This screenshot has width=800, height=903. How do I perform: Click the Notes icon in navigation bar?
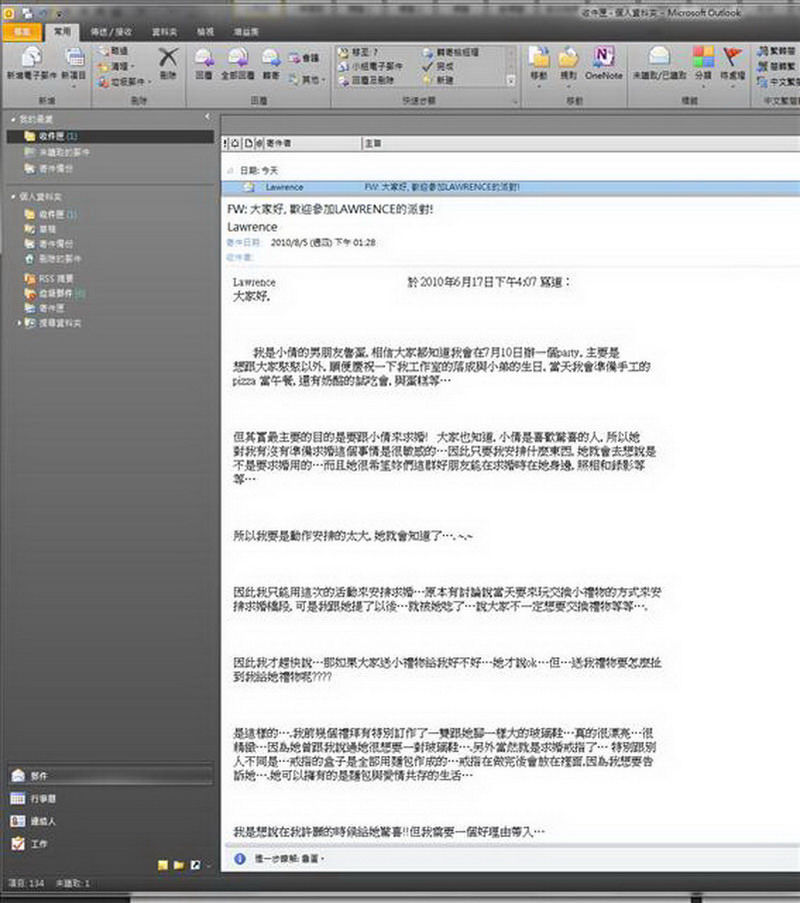163,865
